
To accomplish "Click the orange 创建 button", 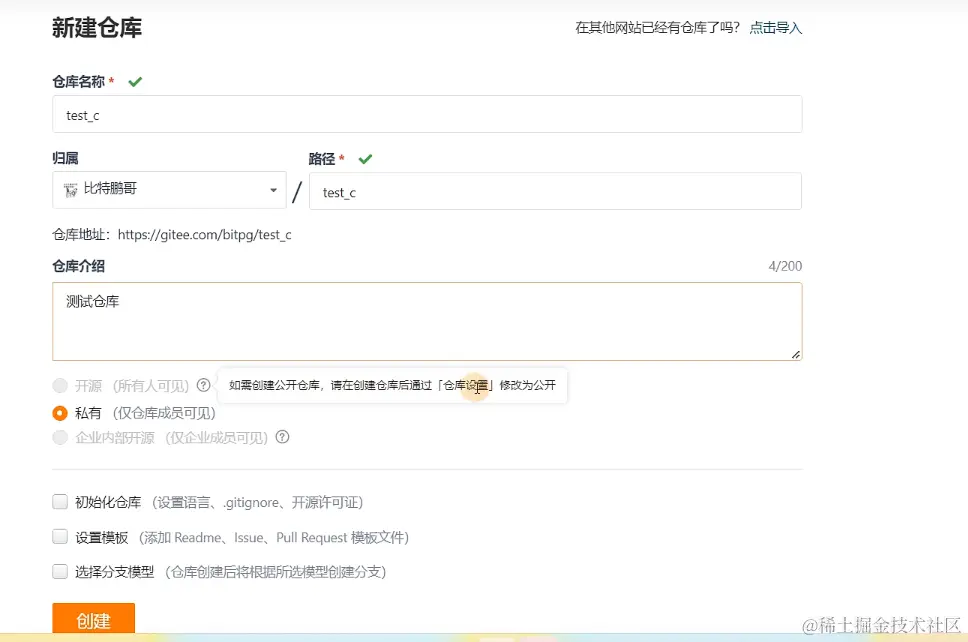I will tap(93, 620).
